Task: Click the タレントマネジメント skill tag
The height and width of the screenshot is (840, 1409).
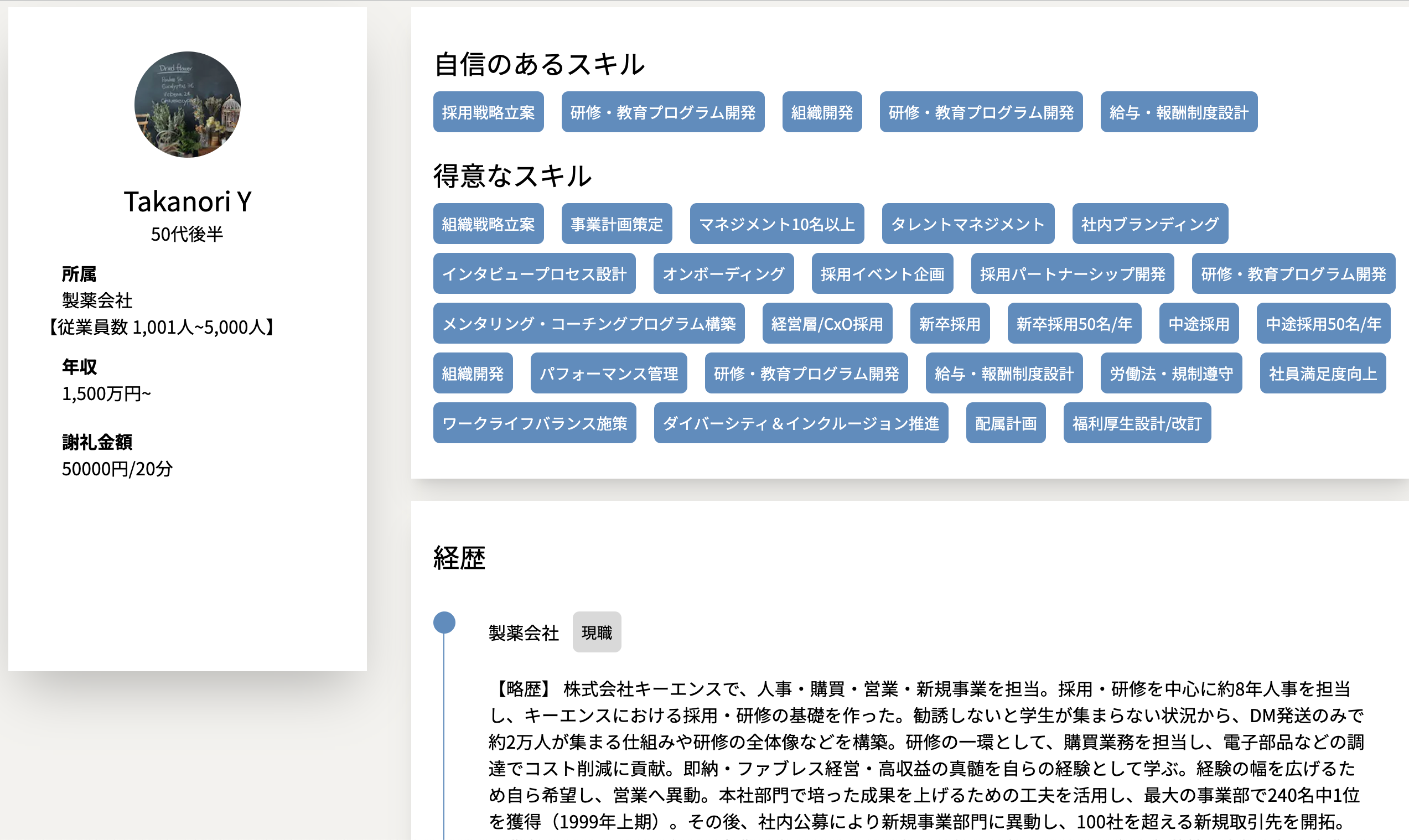Action: click(967, 224)
